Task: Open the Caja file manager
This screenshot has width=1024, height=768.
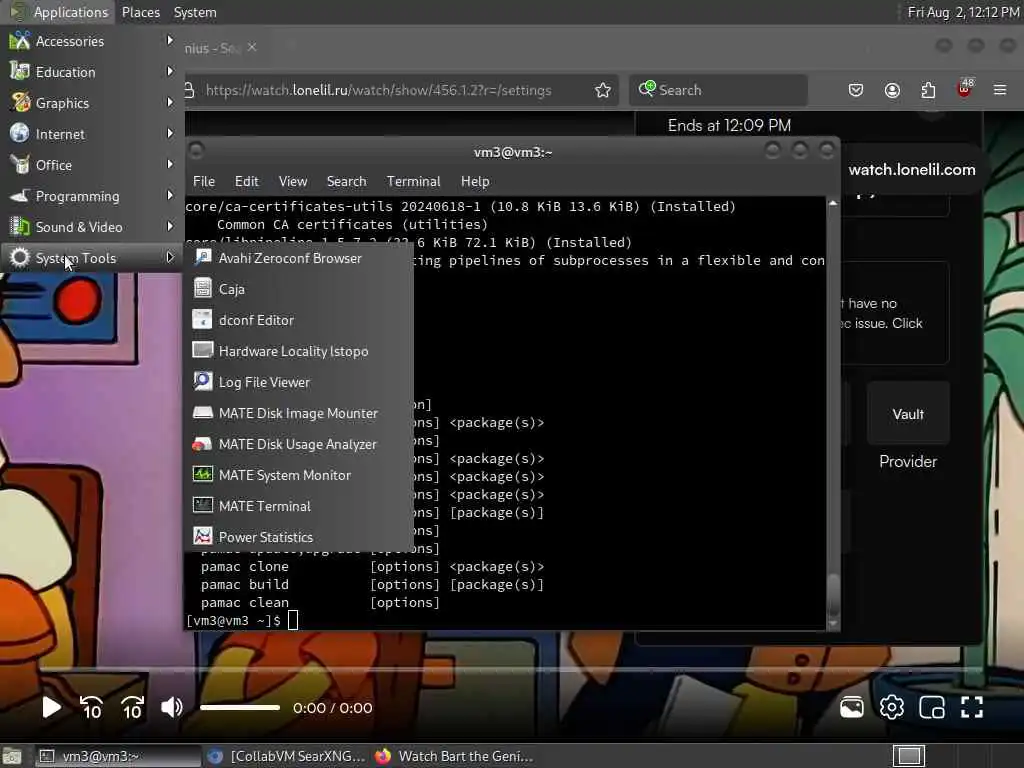Action: (x=299, y=289)
